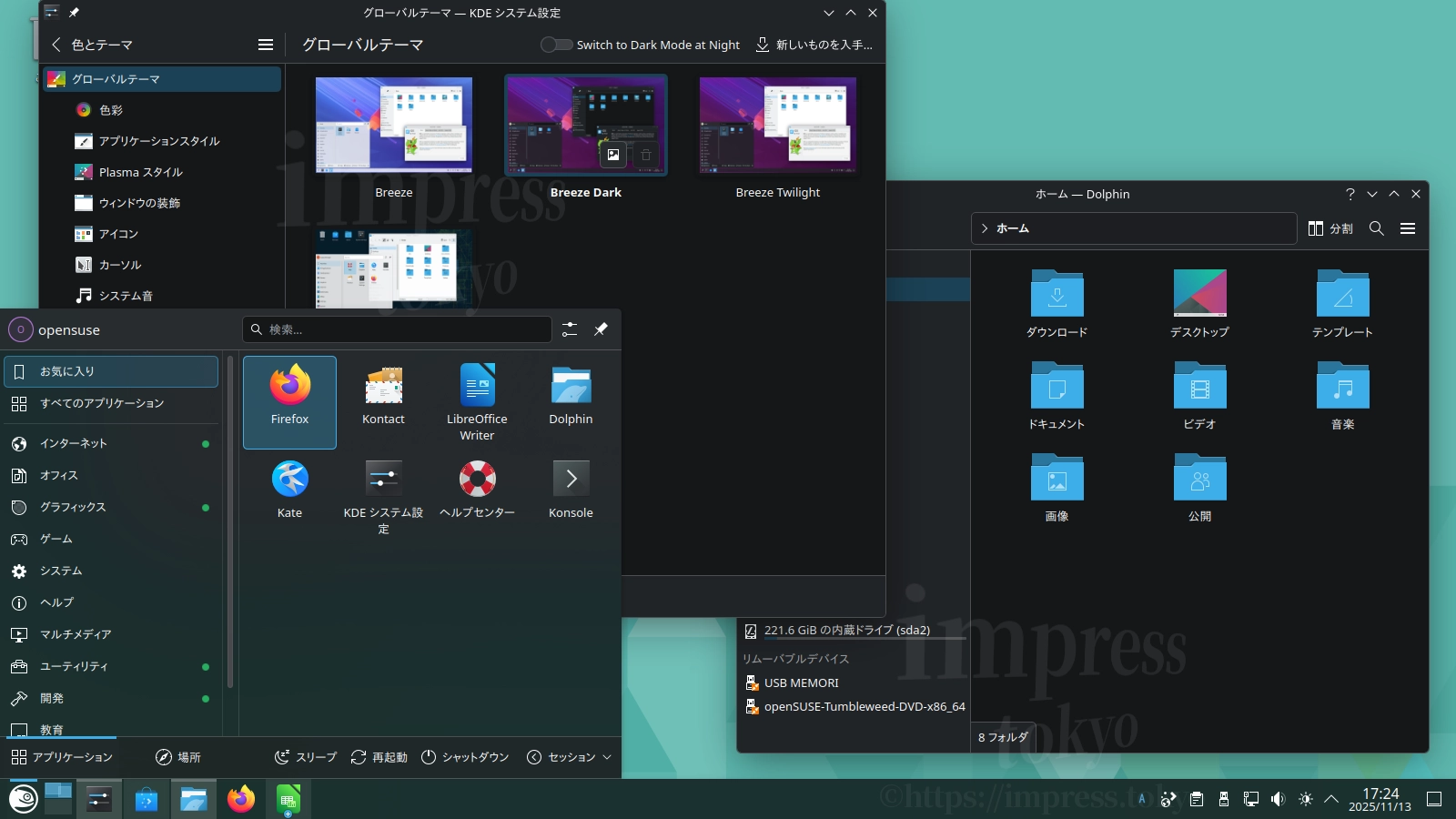Open the テンプレート folder in Dolphin
This screenshot has height=819, width=1456.
1342,304
